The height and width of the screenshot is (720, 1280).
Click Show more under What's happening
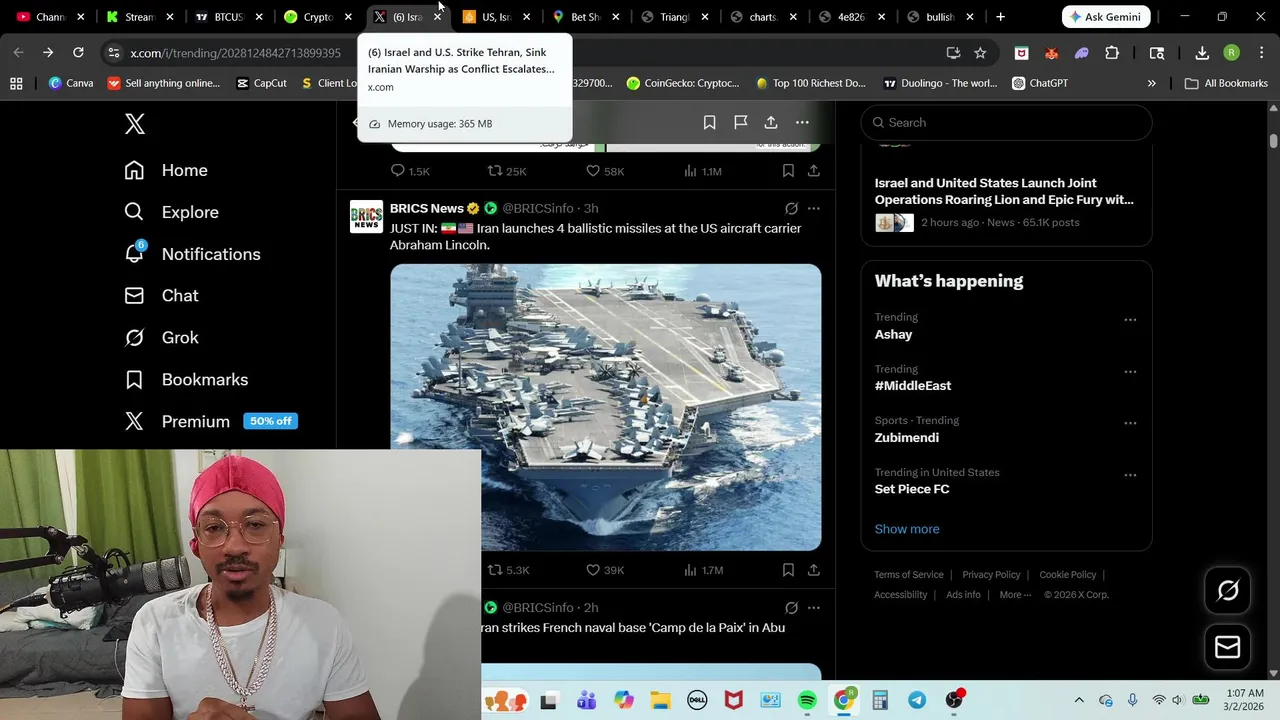tap(907, 529)
